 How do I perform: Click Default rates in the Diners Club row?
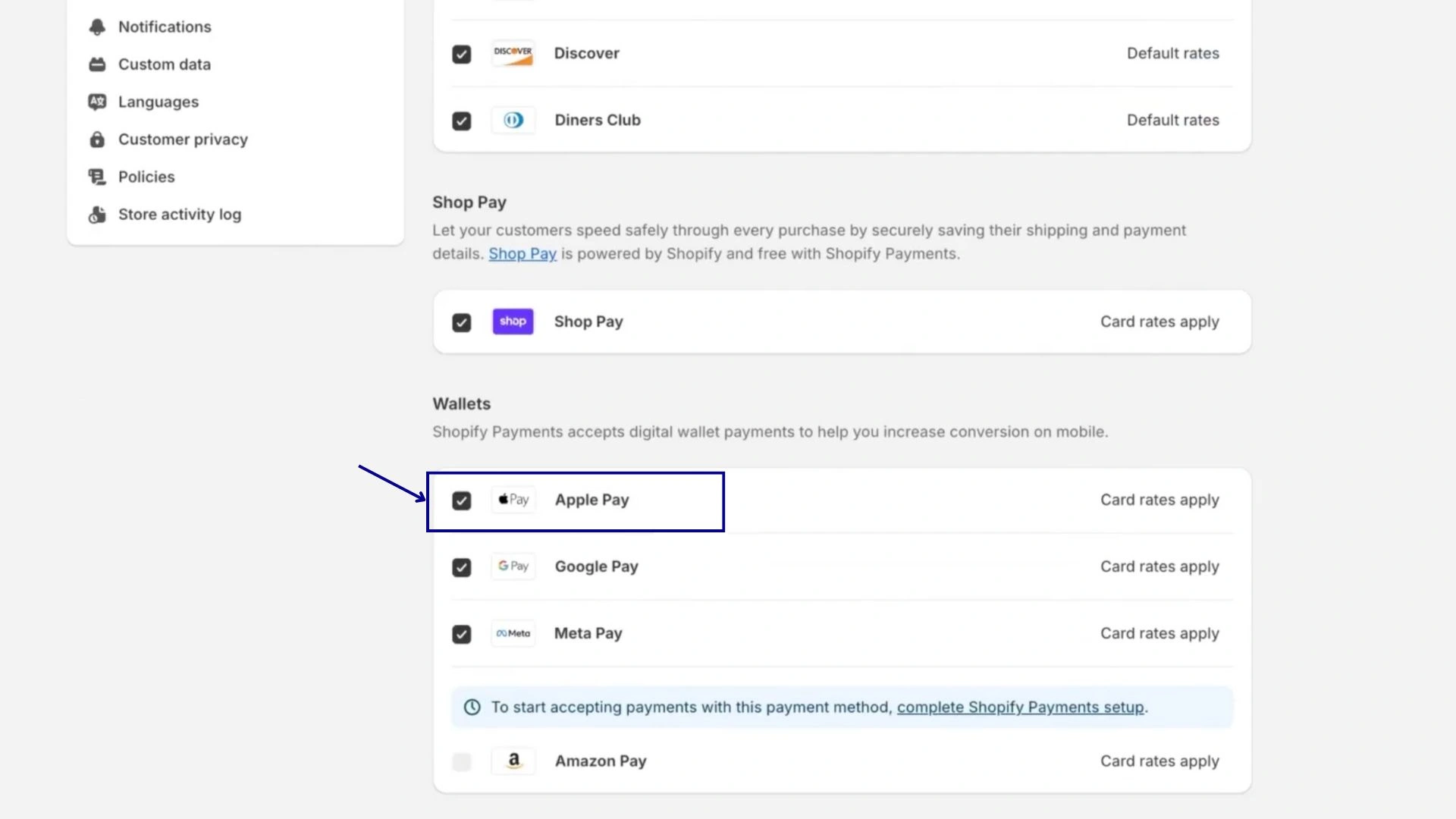click(x=1173, y=121)
